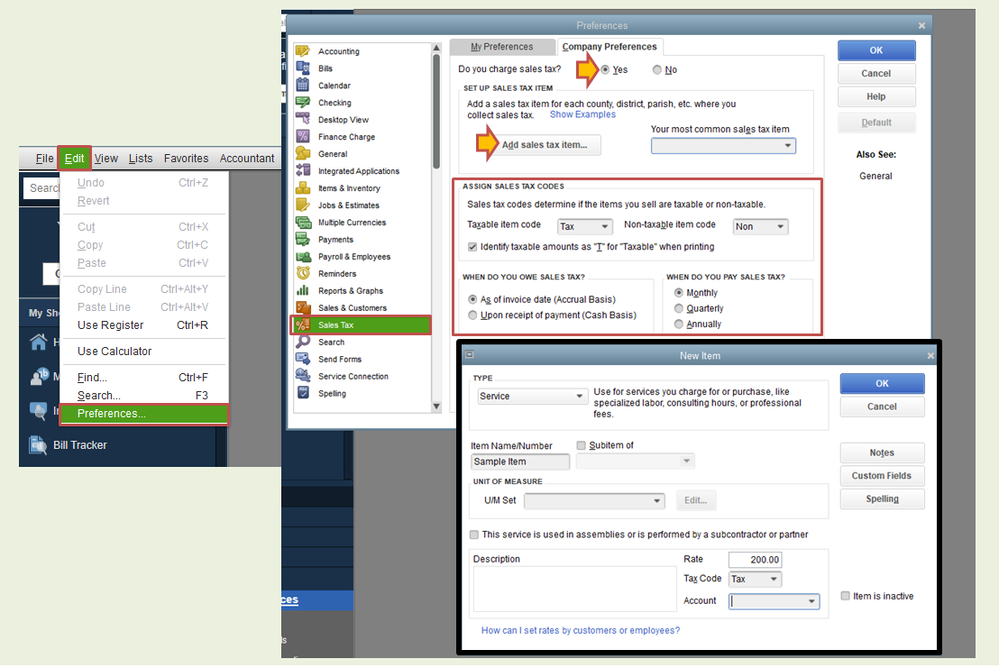Viewport: 999px width, 667px height.
Task: Select Multiple Currencies icon
Action: 303,222
